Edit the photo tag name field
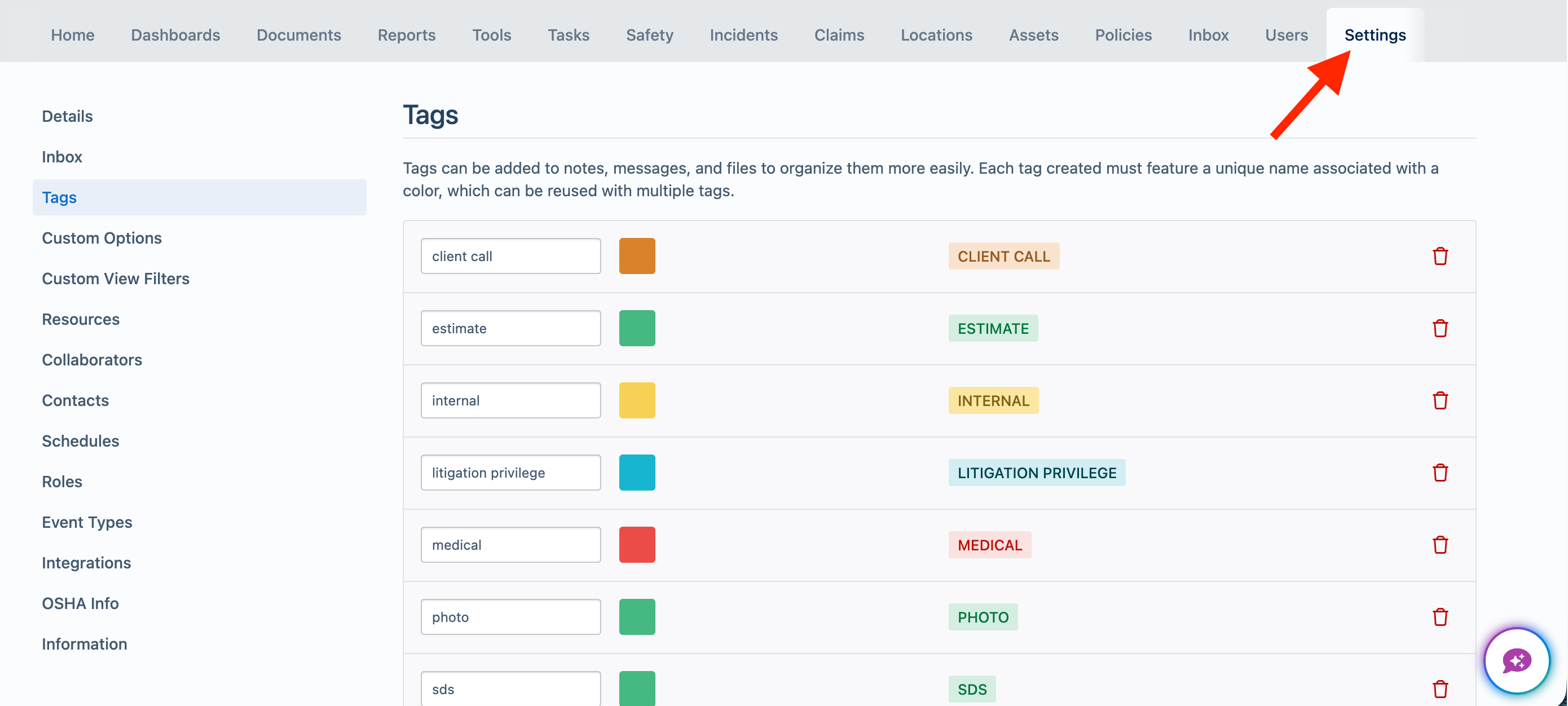This screenshot has height=706, width=1568. point(510,616)
